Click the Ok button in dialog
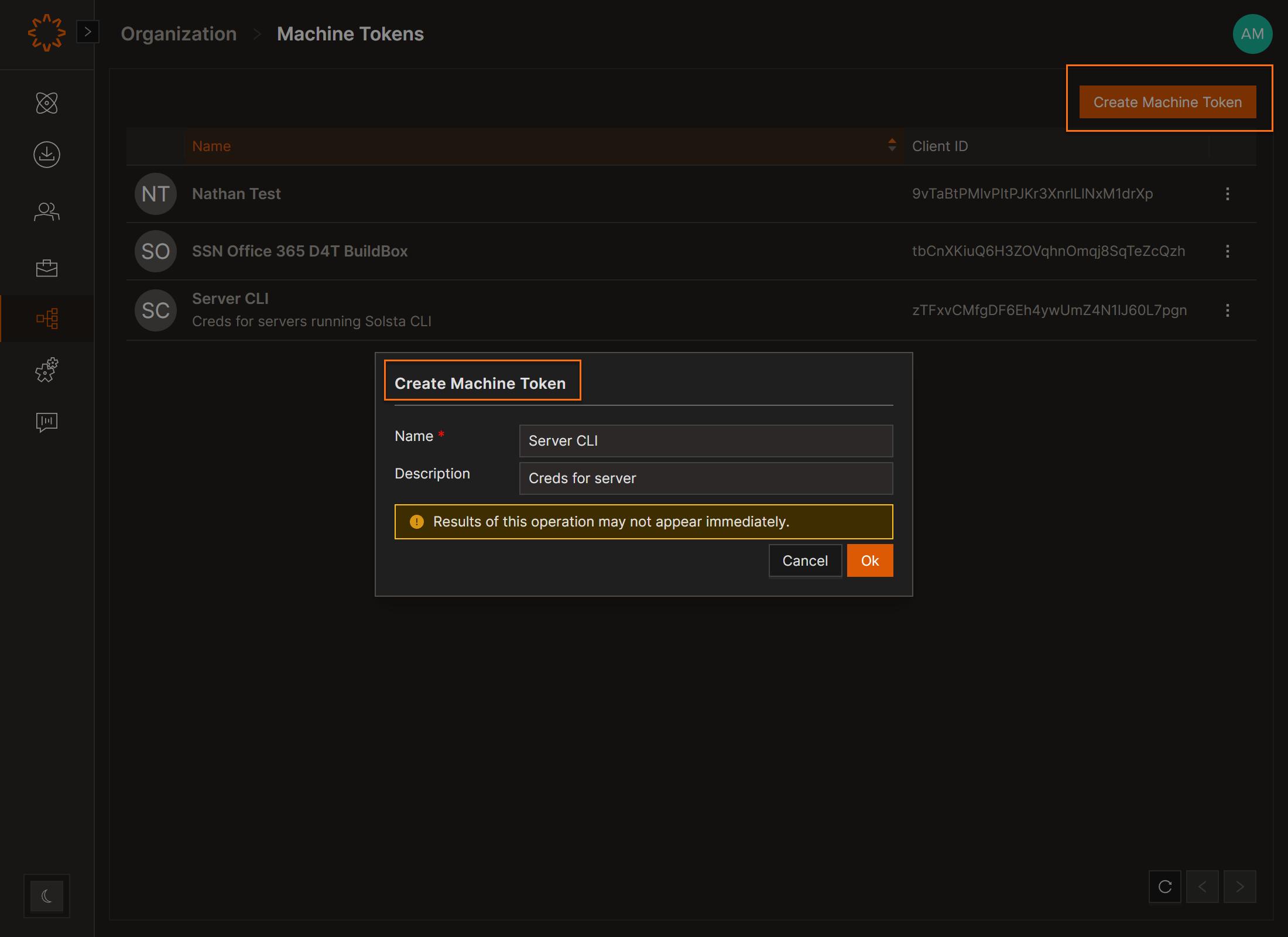This screenshot has height=937, width=1288. tap(869, 560)
